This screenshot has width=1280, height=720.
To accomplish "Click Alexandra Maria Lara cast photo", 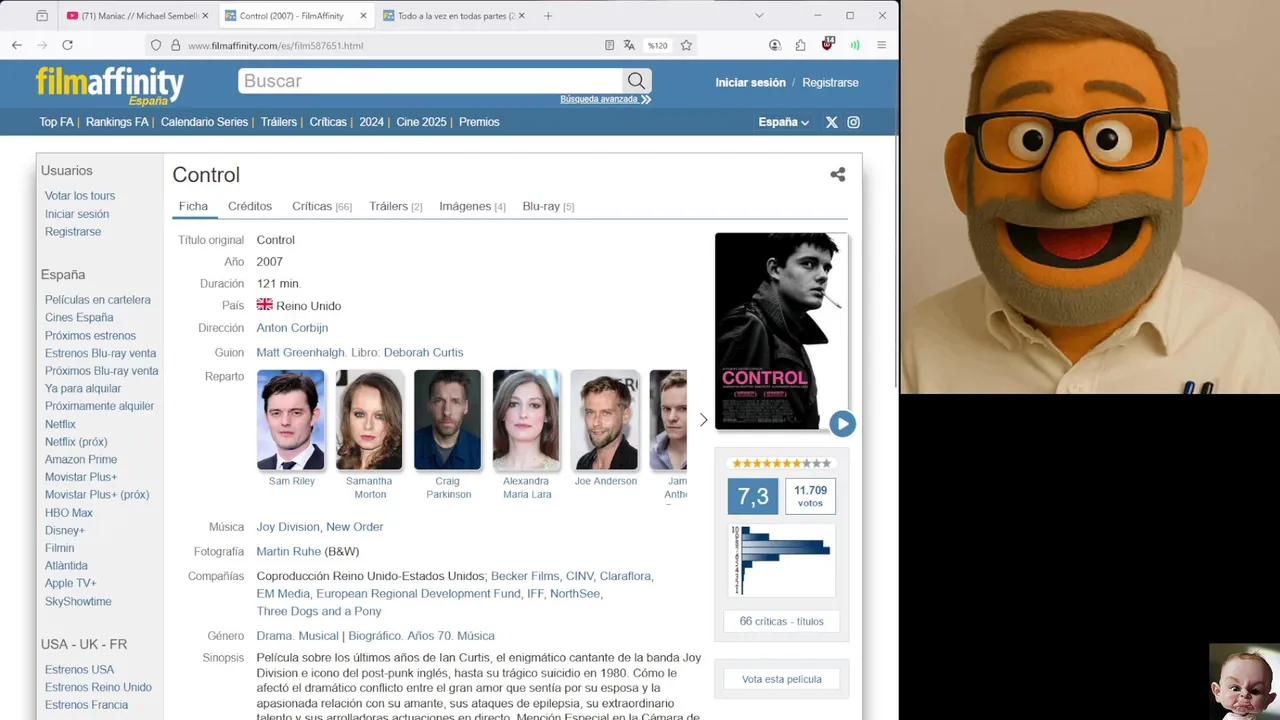I will [x=527, y=420].
